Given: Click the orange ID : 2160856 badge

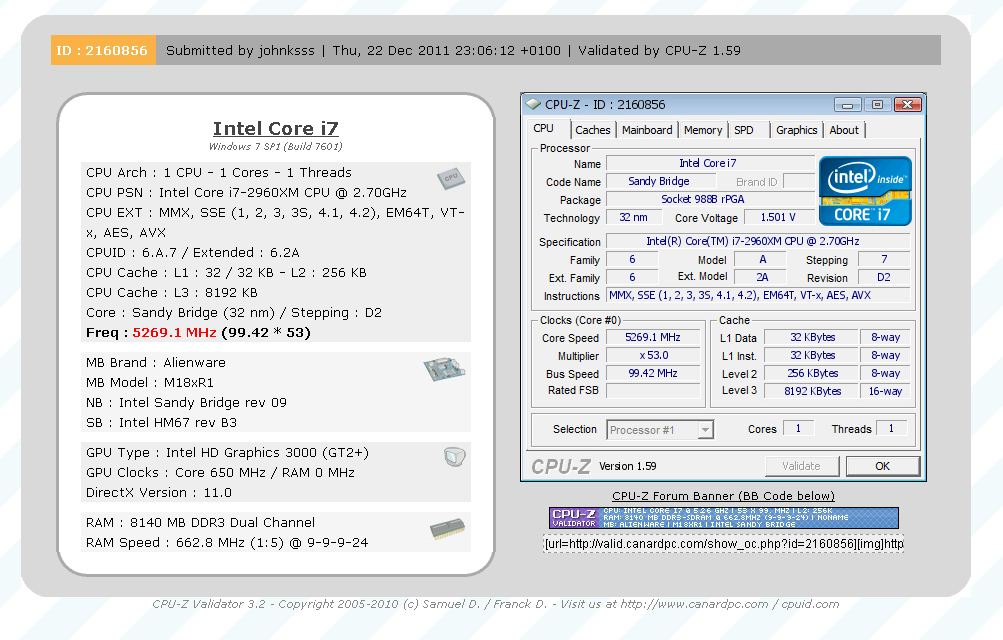Looking at the screenshot, I should pos(103,51).
